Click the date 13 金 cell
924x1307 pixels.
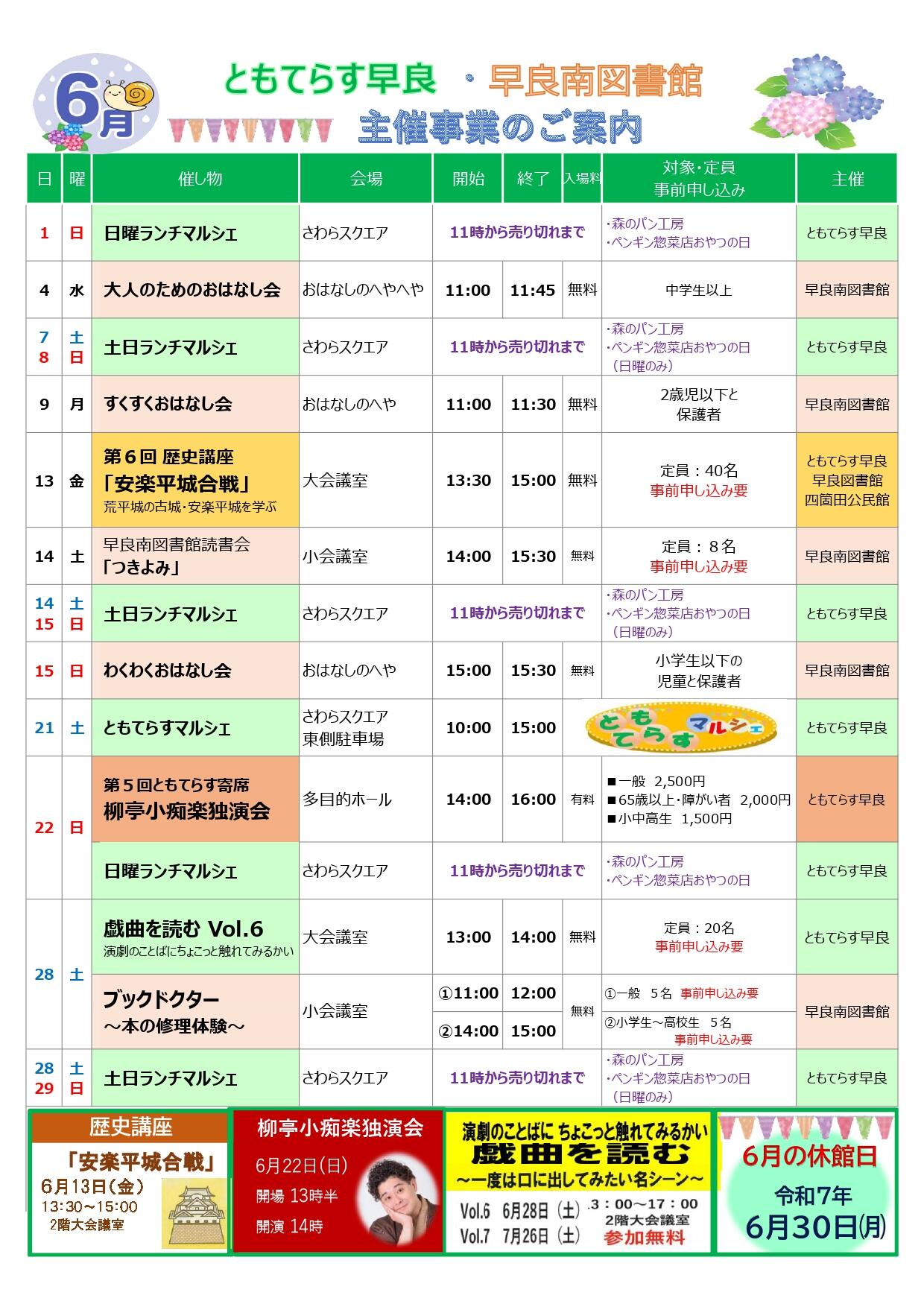click(x=59, y=480)
